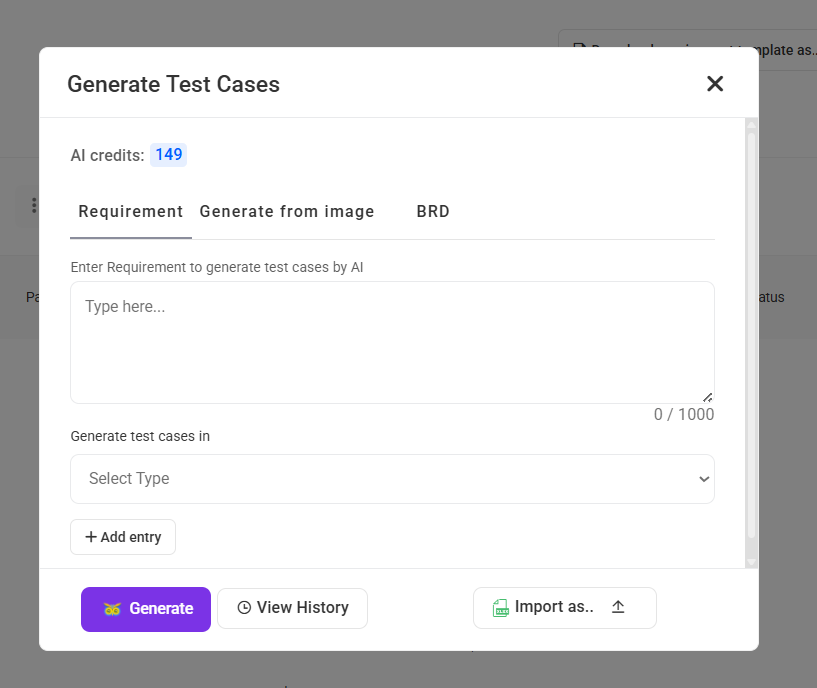Viewport: 817px width, 688px height.
Task: Open the Generate from image tab
Action: pyautogui.click(x=287, y=212)
